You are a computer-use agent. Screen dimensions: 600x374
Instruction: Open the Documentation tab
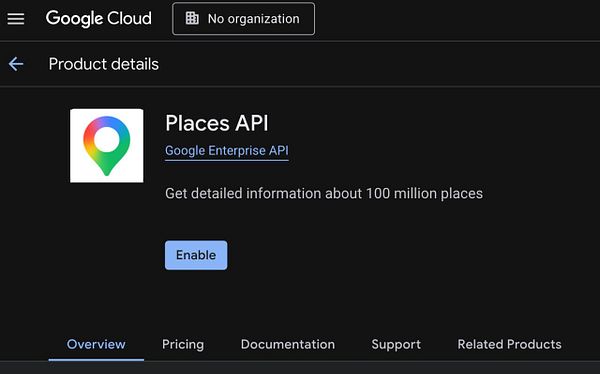(288, 345)
